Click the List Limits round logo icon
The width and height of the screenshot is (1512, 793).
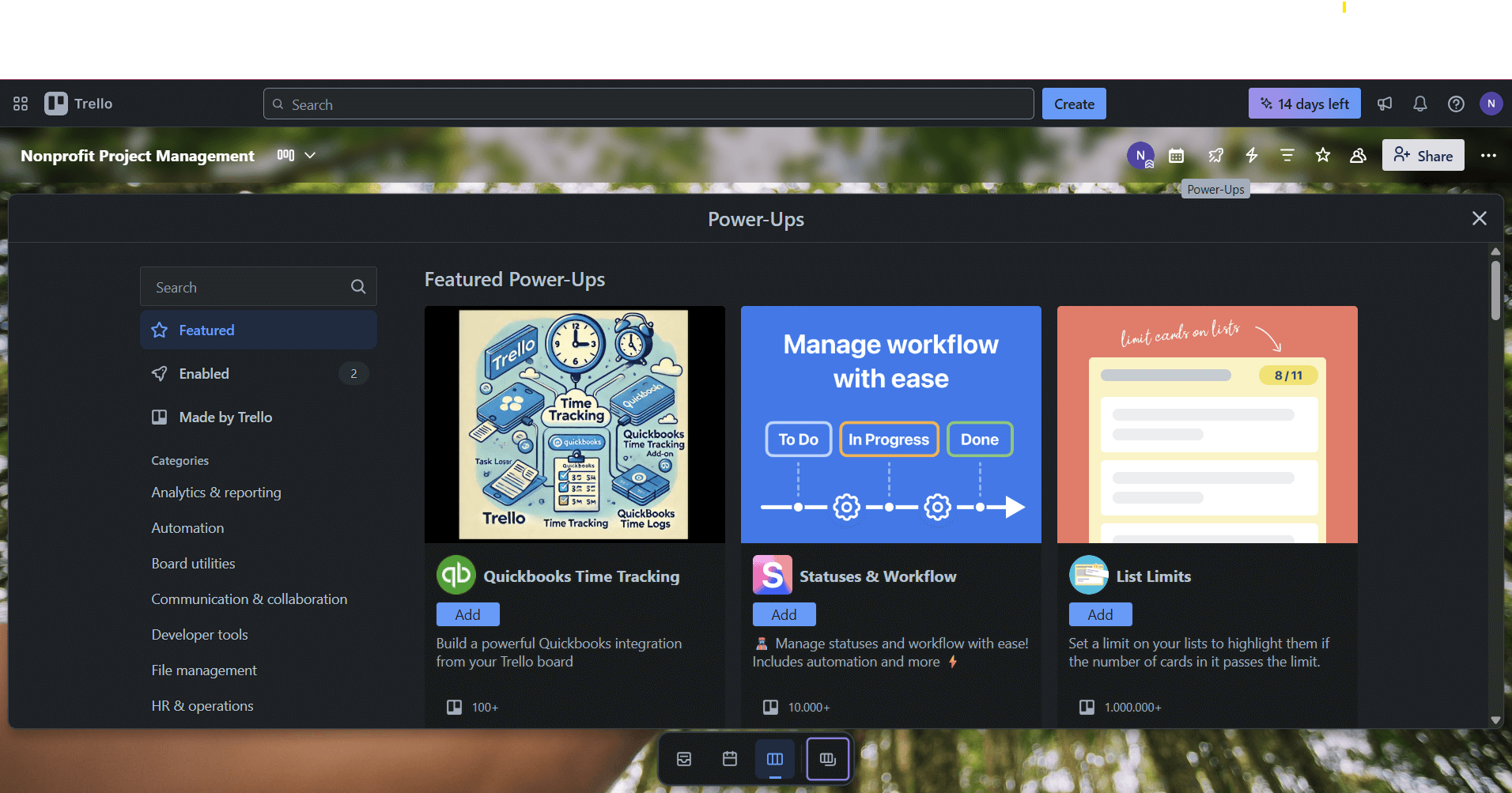click(1088, 575)
